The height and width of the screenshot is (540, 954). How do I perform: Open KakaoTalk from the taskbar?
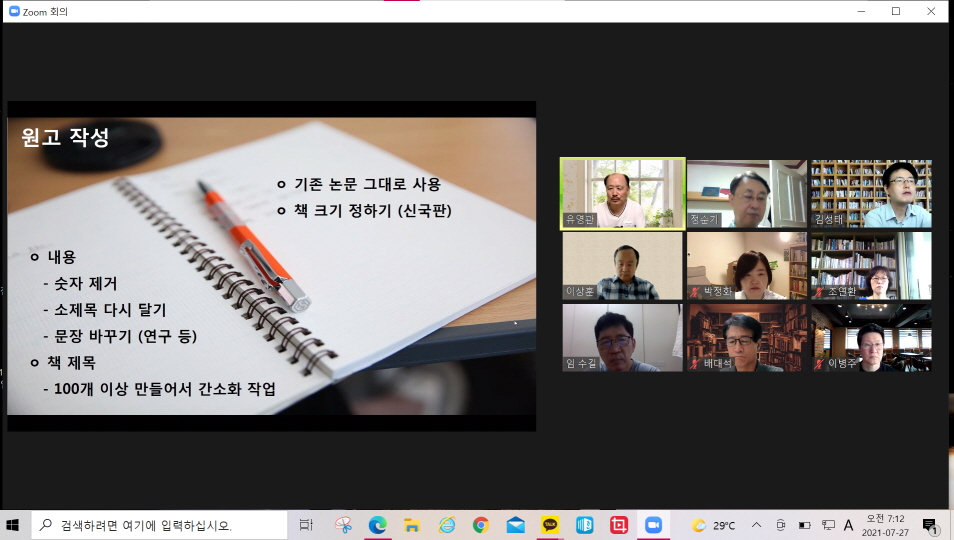(x=550, y=525)
